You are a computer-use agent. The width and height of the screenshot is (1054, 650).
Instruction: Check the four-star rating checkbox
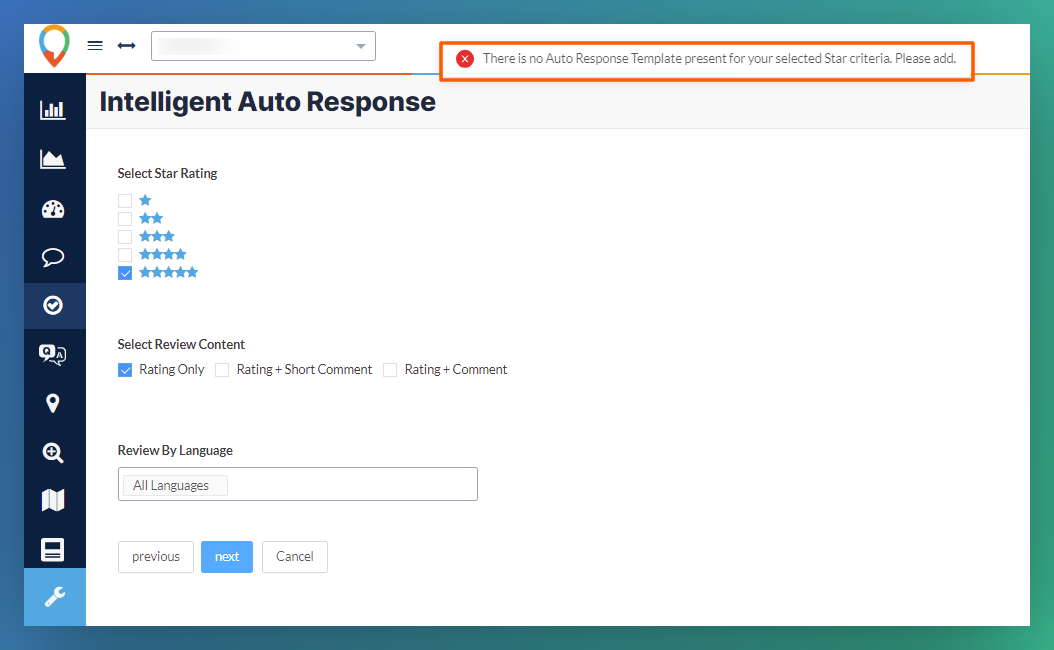point(125,255)
